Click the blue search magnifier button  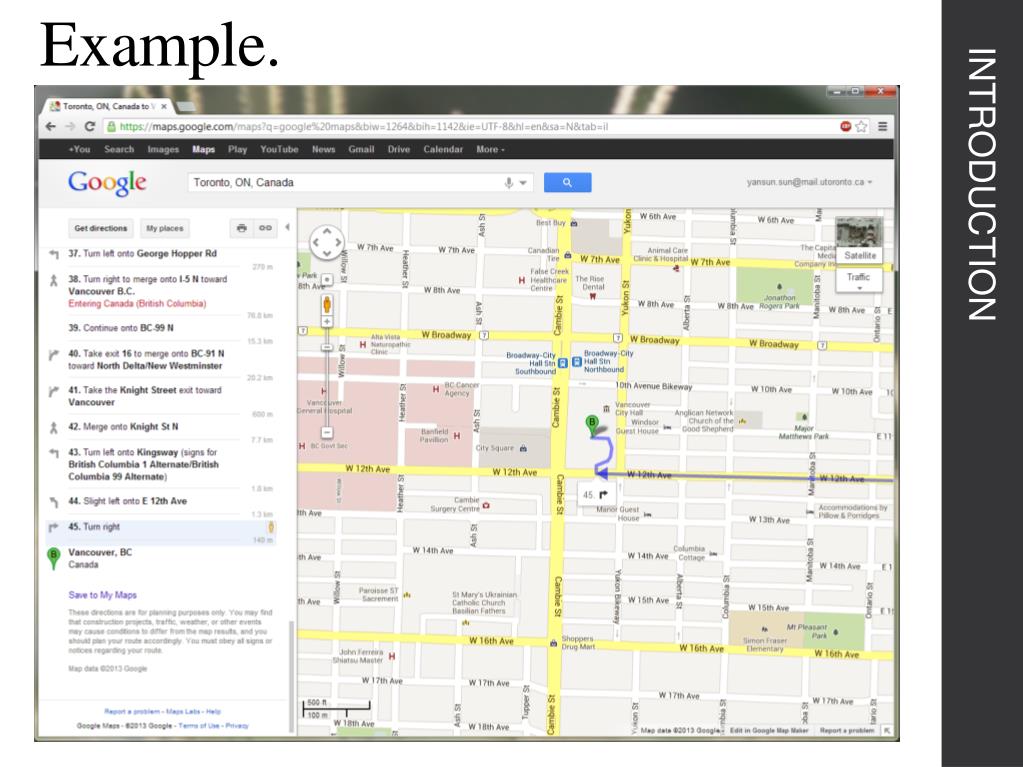568,183
